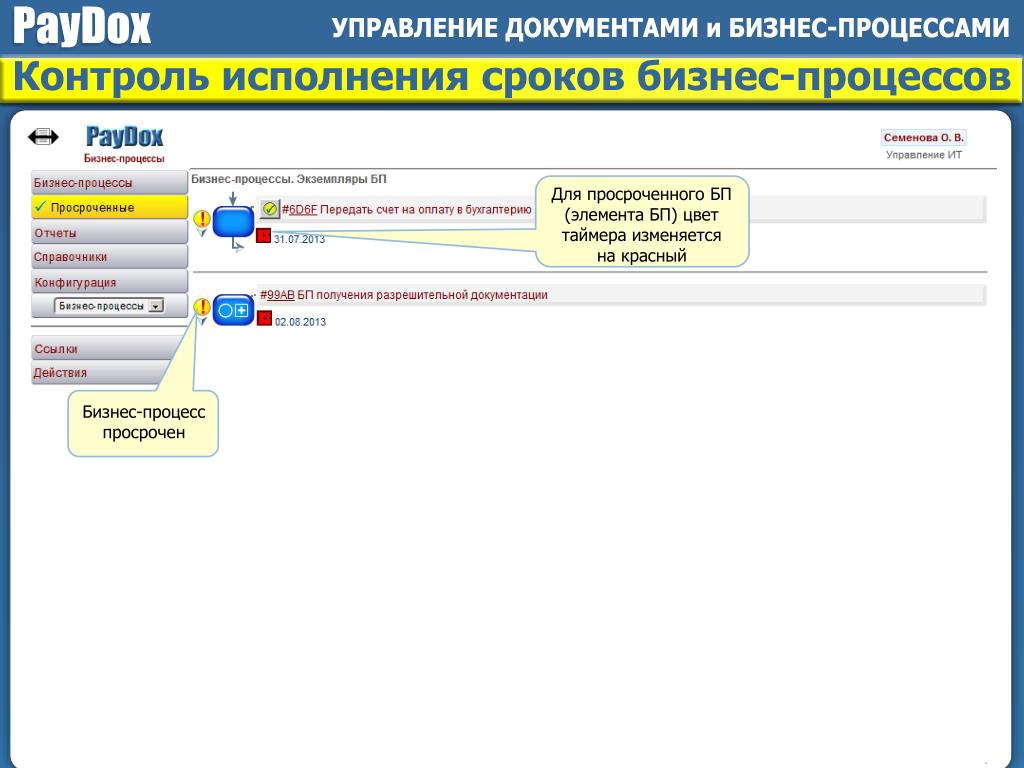Click user name Семенова О. В.
Screen dimensions: 1024x768
(923, 138)
